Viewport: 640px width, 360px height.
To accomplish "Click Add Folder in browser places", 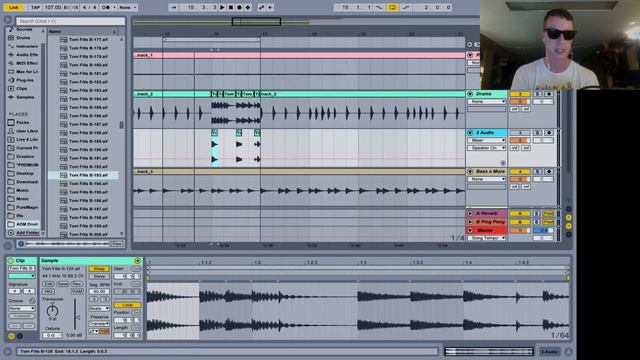I will [x=27, y=233].
